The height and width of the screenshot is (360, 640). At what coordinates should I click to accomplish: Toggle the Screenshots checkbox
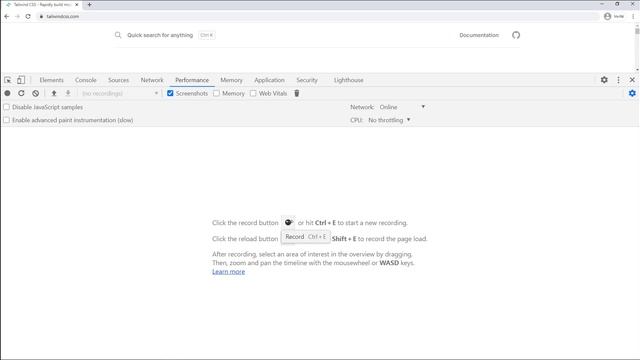coord(170,93)
